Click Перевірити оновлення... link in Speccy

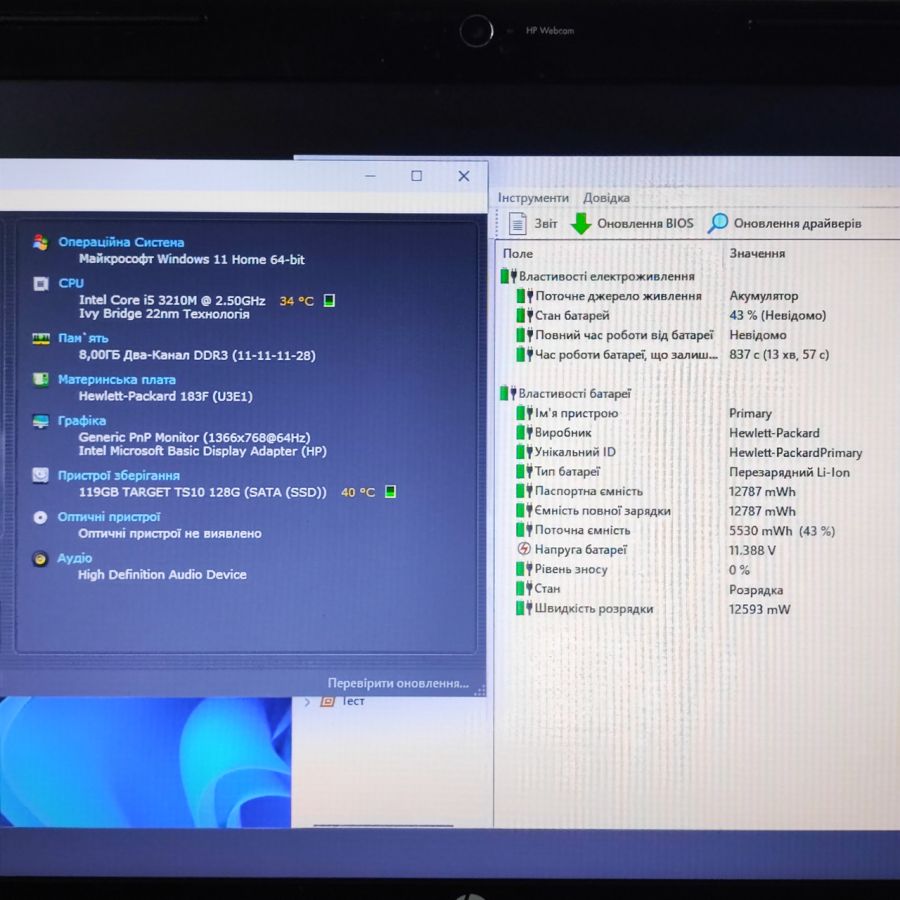tap(398, 683)
